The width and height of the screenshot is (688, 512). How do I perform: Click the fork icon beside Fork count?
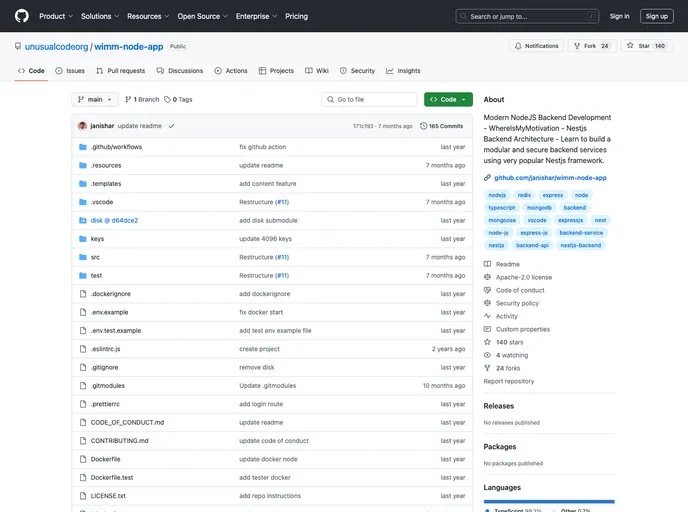(x=577, y=46)
